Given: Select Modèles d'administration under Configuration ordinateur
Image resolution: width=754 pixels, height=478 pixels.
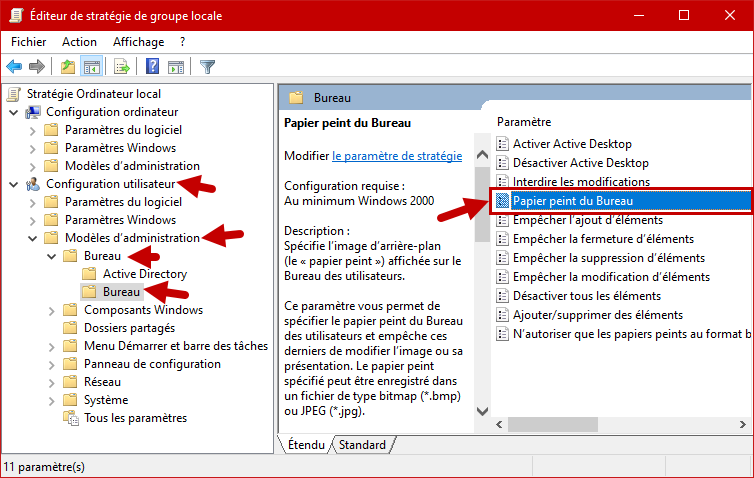Looking at the screenshot, I should click(x=132, y=166).
